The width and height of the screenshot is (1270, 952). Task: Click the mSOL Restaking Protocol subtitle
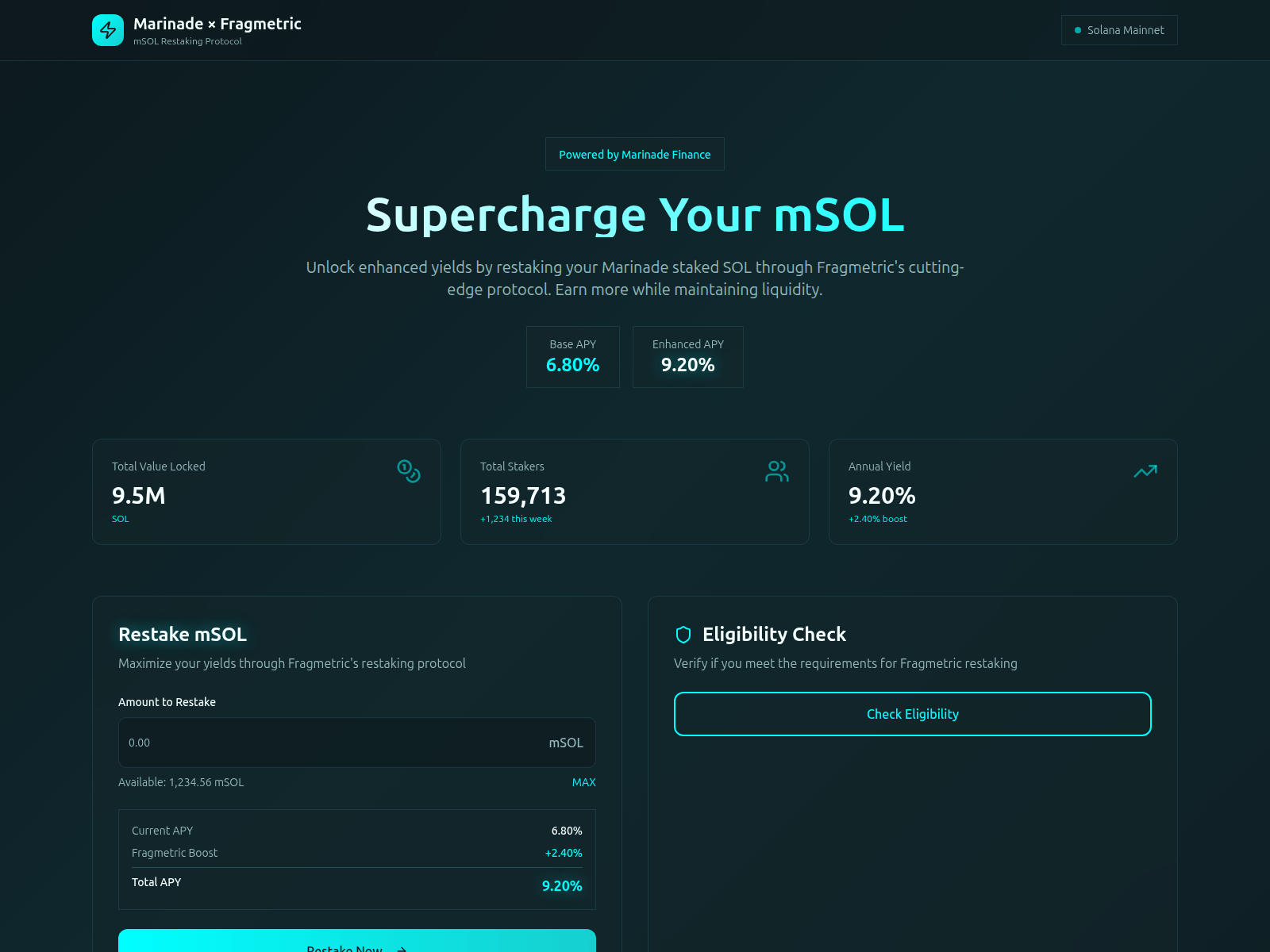point(187,41)
